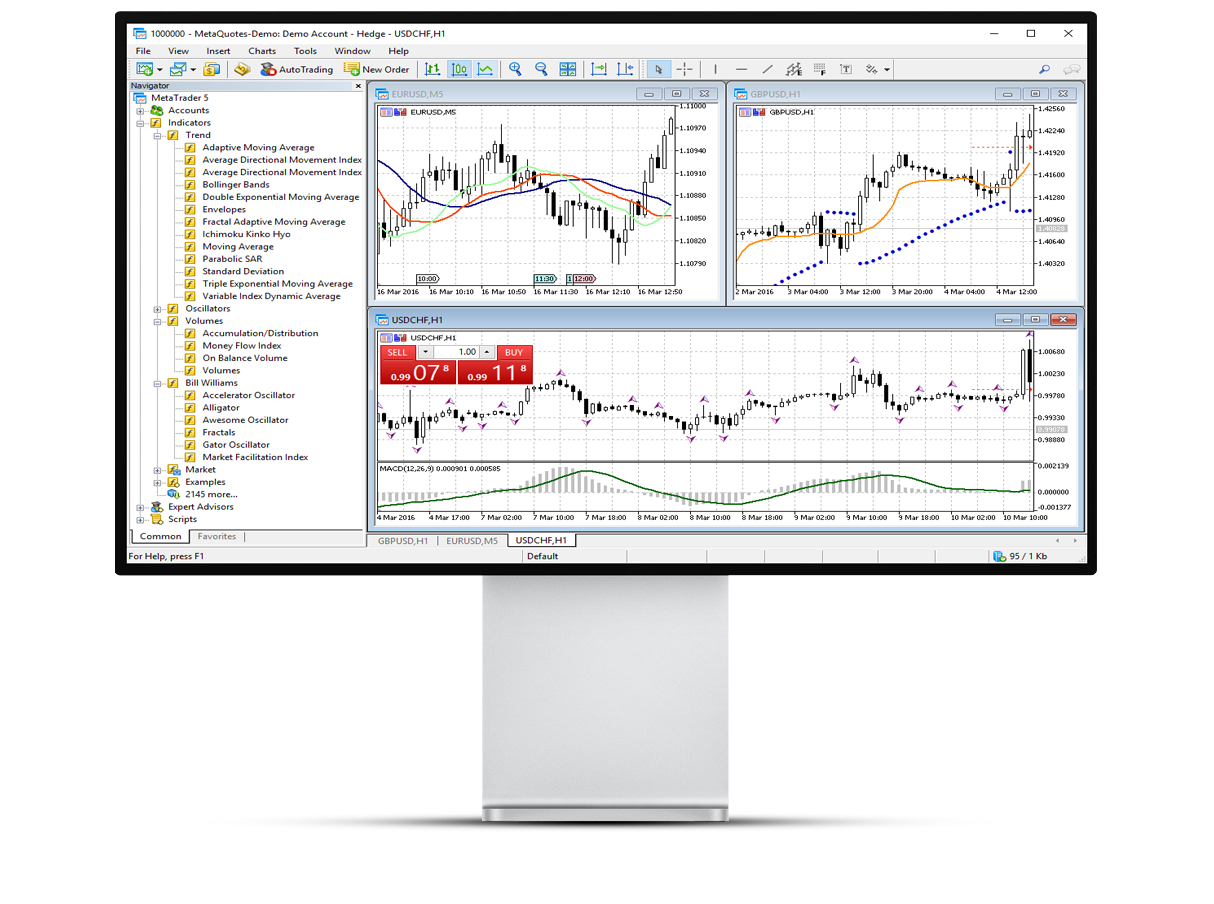Zoom in on the chart
The height and width of the screenshot is (904, 1214).
515,69
